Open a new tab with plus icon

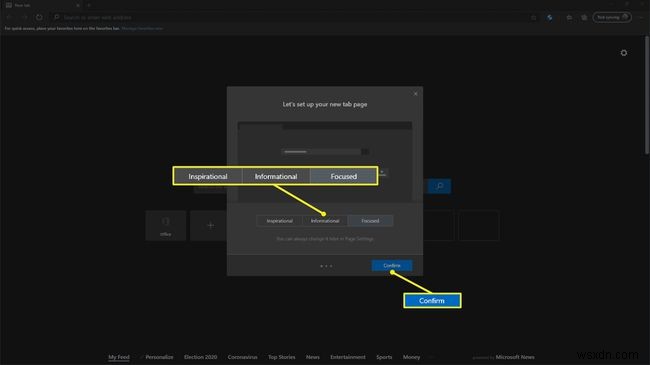89,5
